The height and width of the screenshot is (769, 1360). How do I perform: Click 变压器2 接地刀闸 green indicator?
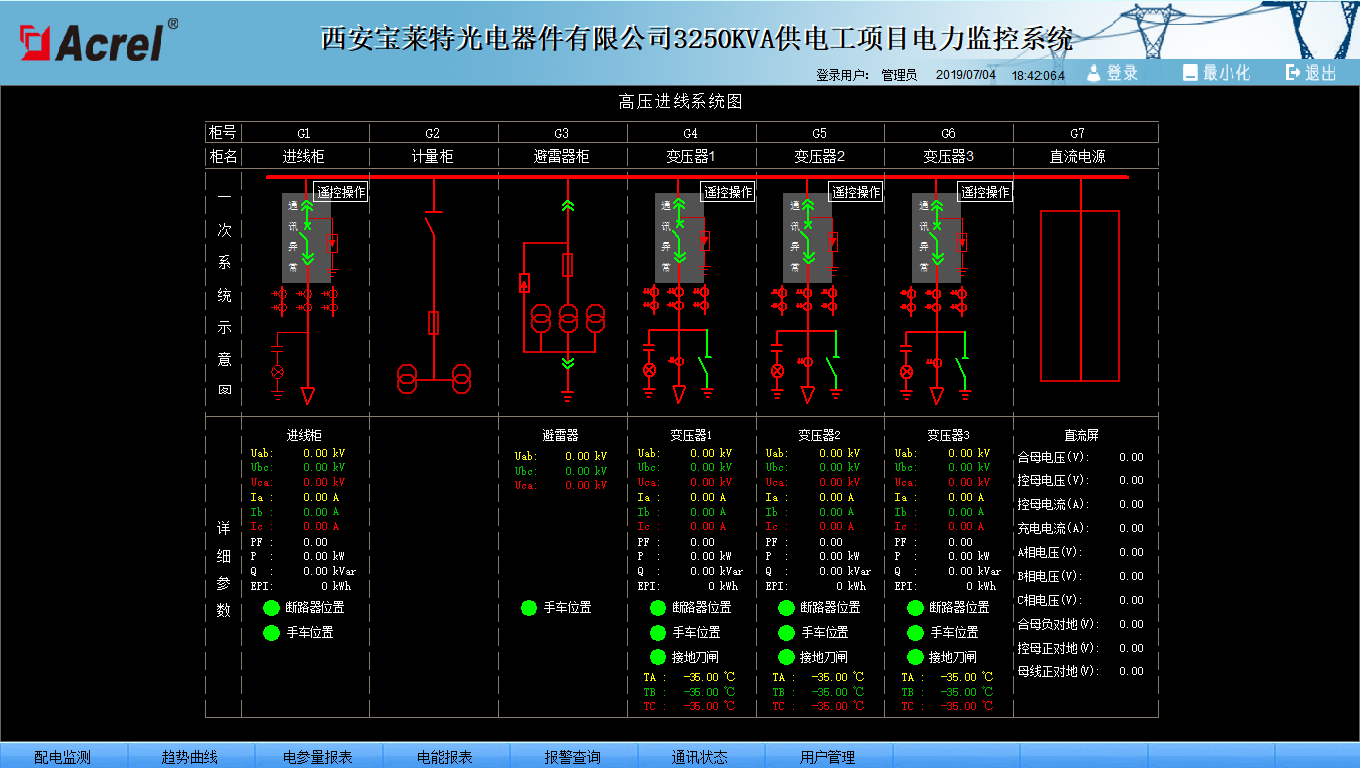click(787, 657)
